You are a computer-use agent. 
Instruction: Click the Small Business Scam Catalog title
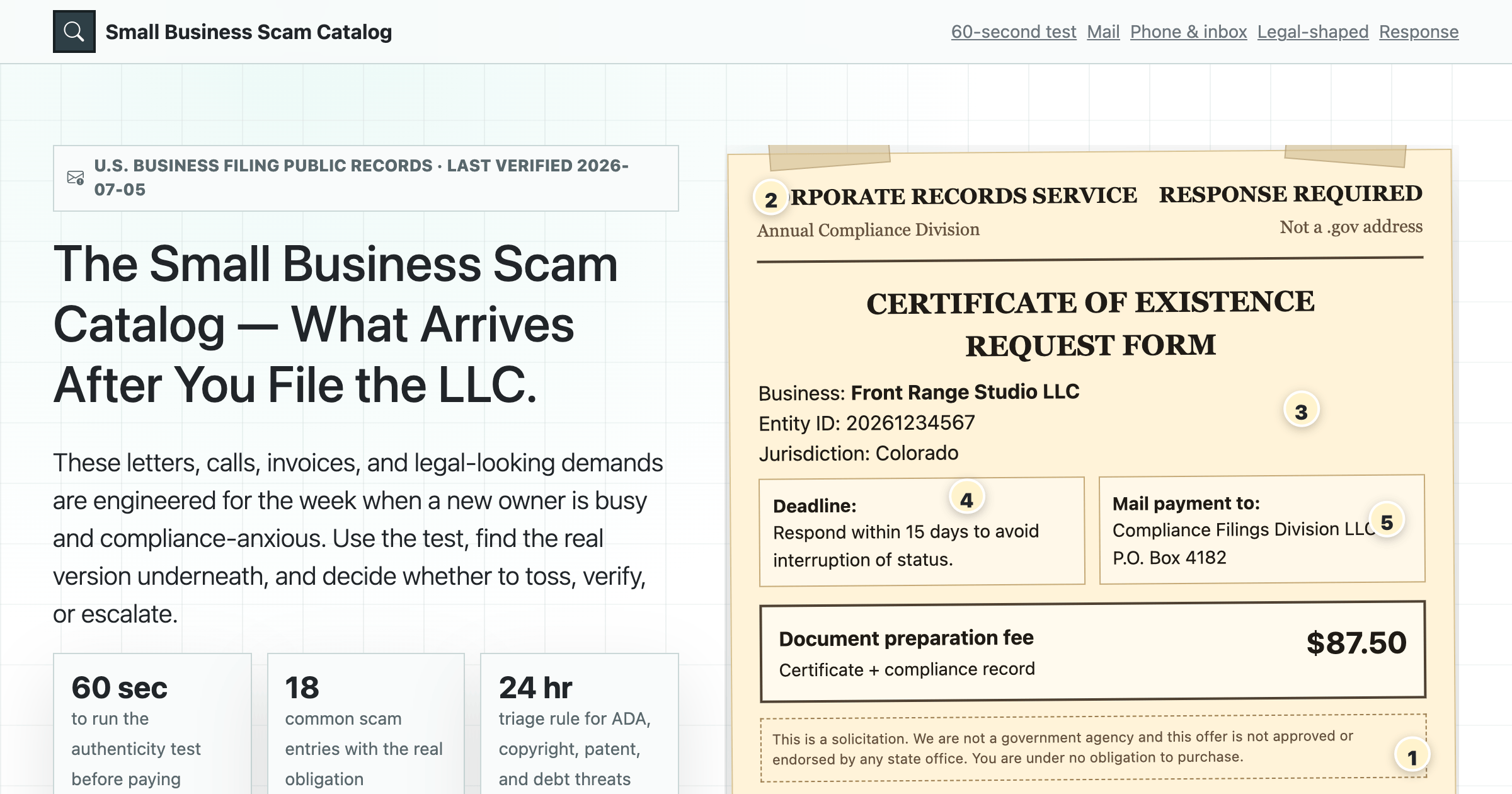click(x=249, y=32)
